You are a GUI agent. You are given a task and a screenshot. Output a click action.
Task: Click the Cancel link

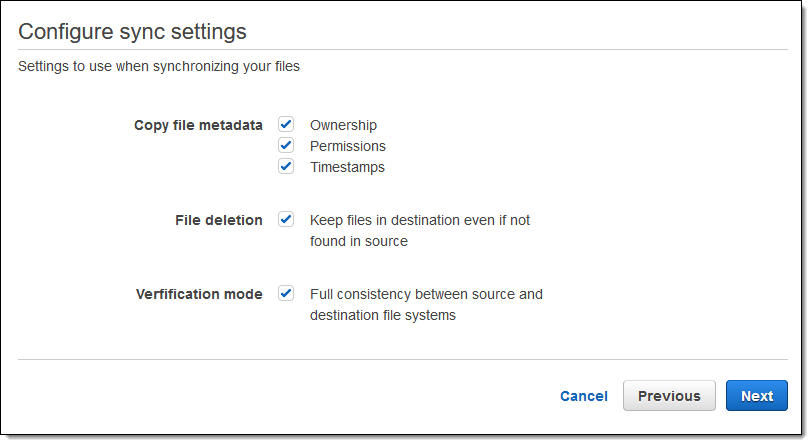coord(584,396)
